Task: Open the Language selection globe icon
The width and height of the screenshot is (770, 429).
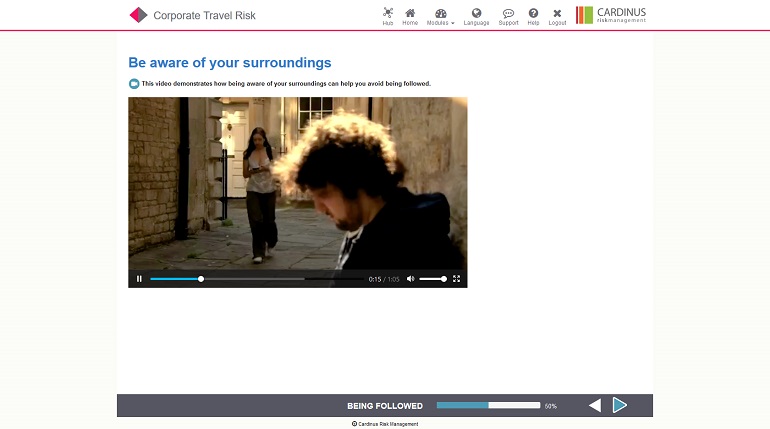Action: pos(476,16)
